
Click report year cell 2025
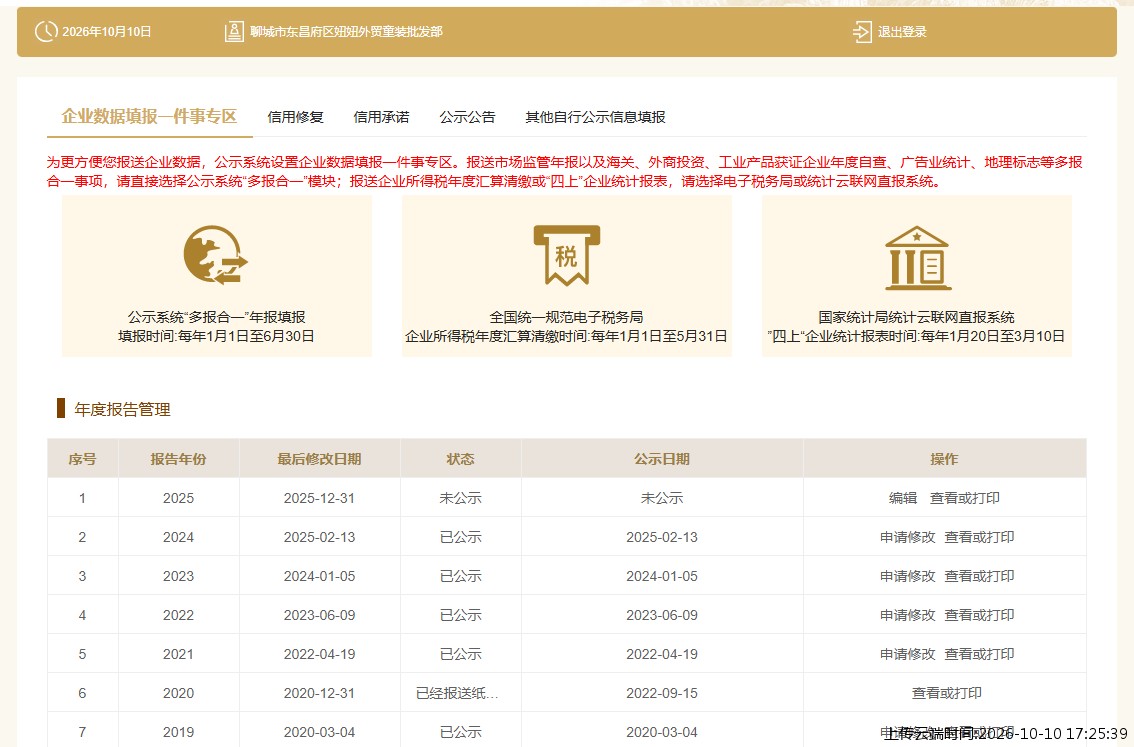tap(178, 498)
